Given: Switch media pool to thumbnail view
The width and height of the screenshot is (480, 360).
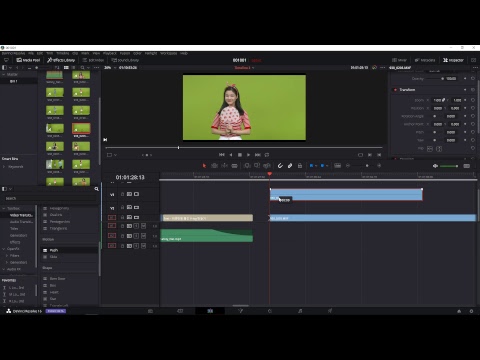Looking at the screenshot, I should pyautogui.click(x=66, y=68).
